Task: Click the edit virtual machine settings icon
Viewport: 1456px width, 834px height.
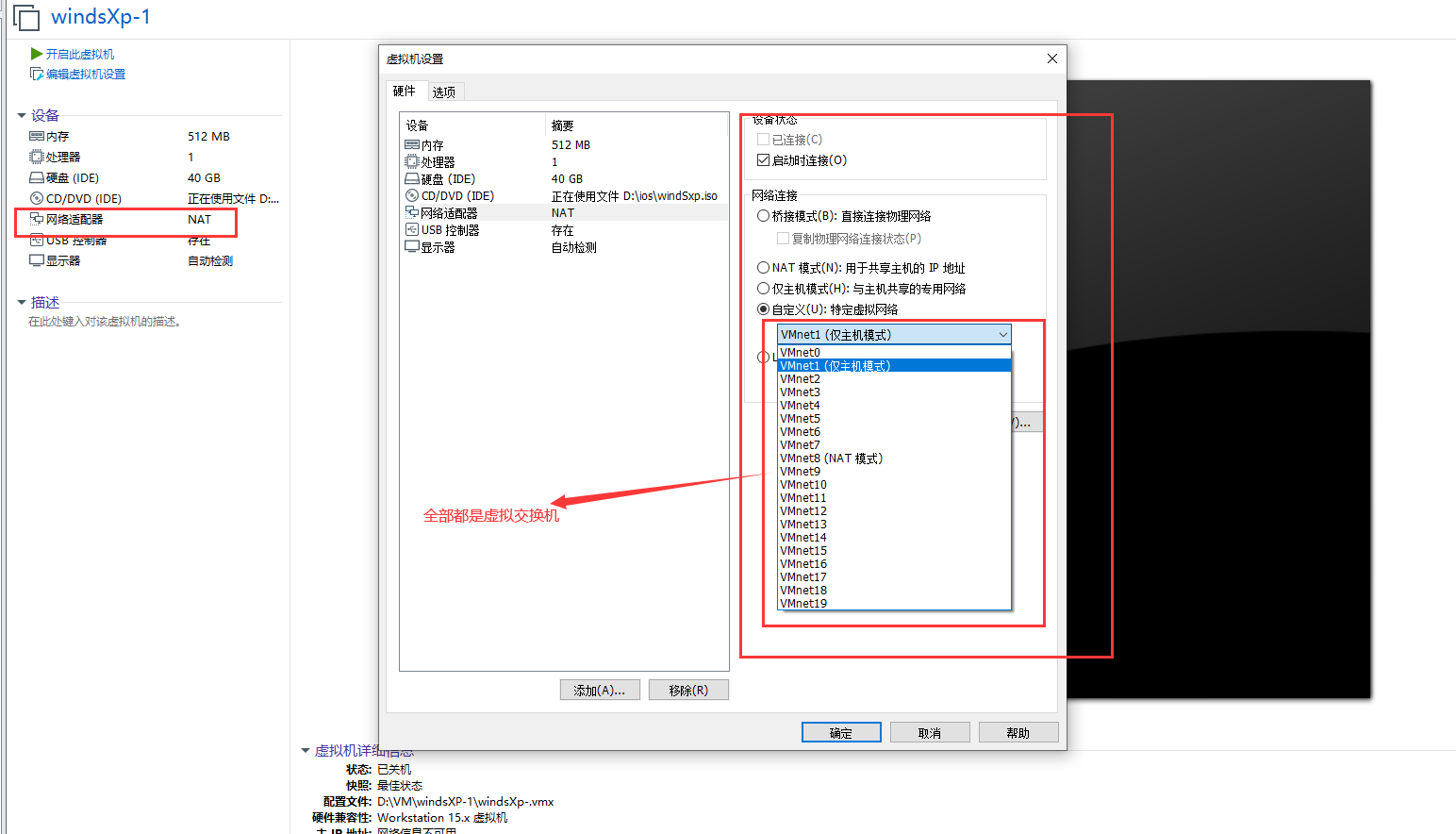Action: [37, 74]
